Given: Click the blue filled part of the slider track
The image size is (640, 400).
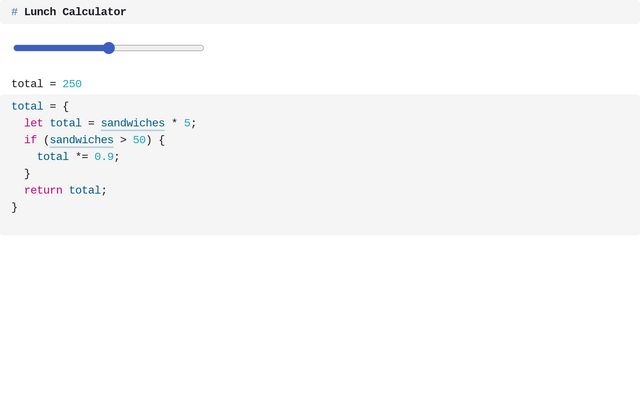Looking at the screenshot, I should tap(60, 48).
